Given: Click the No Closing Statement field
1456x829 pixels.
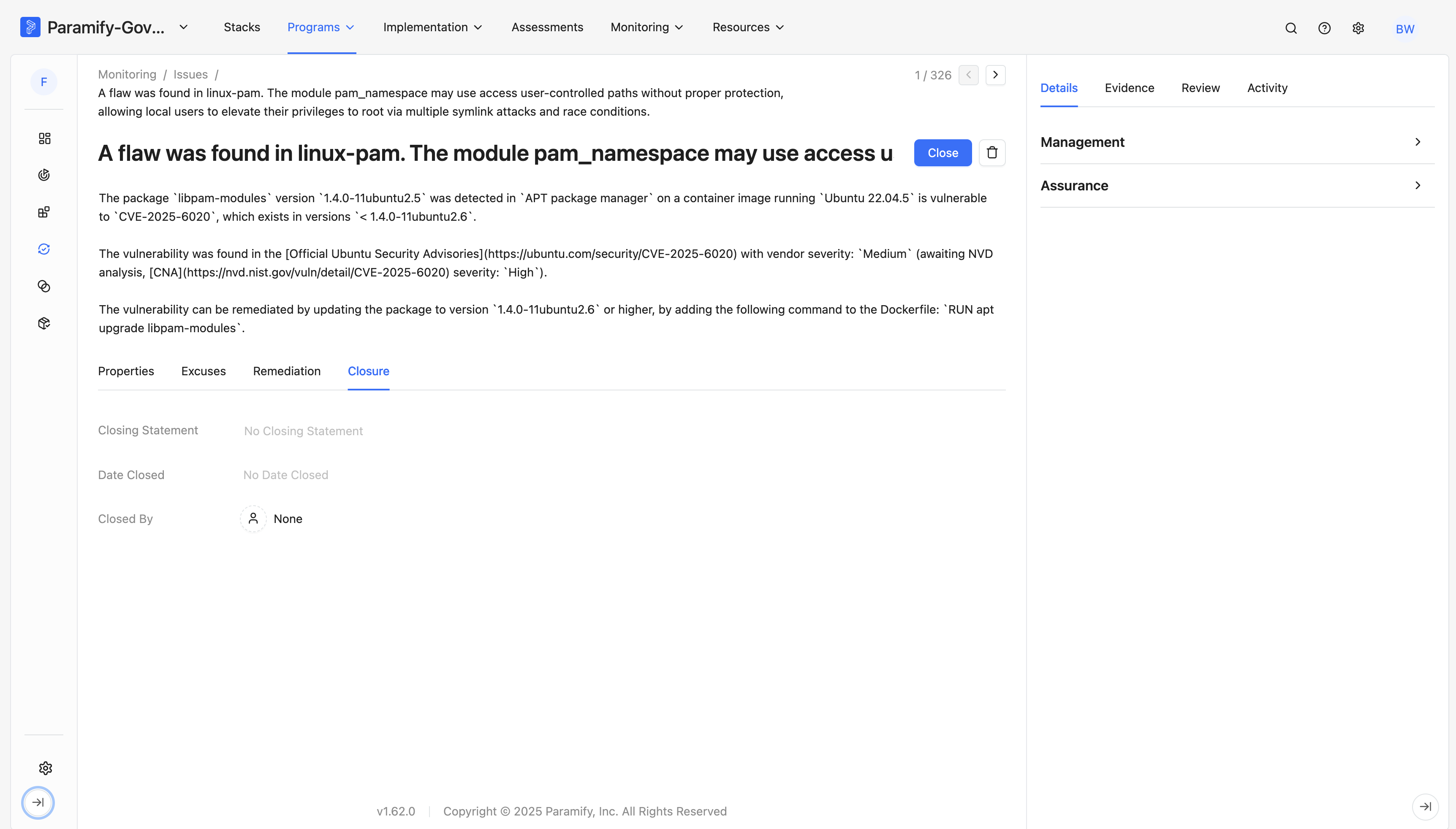Looking at the screenshot, I should (x=303, y=431).
